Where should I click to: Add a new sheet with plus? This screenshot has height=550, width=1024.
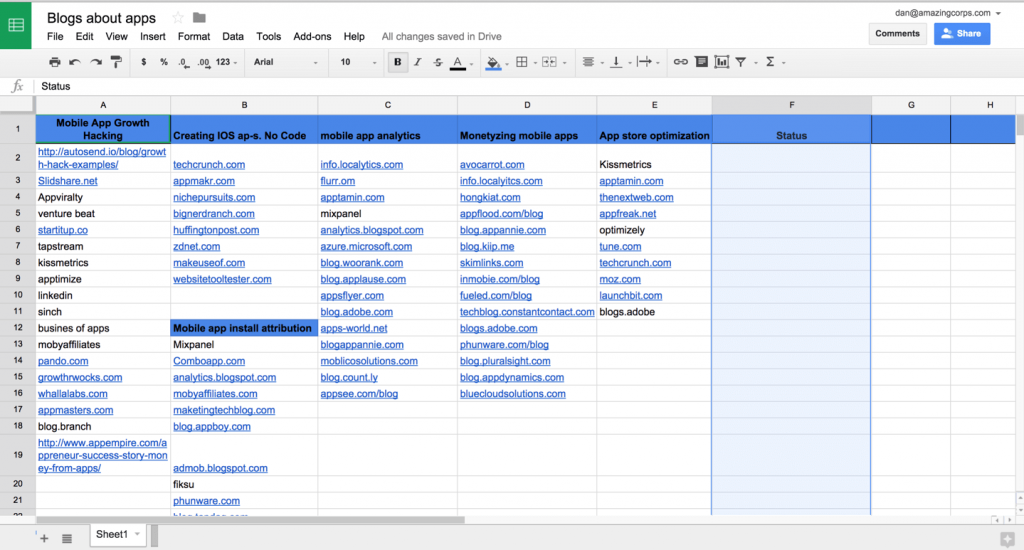tap(44, 538)
